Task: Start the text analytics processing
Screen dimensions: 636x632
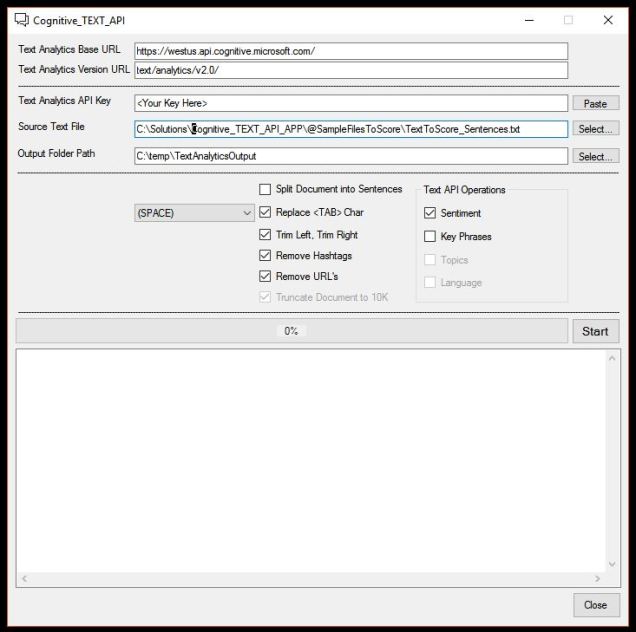Action: tap(595, 331)
